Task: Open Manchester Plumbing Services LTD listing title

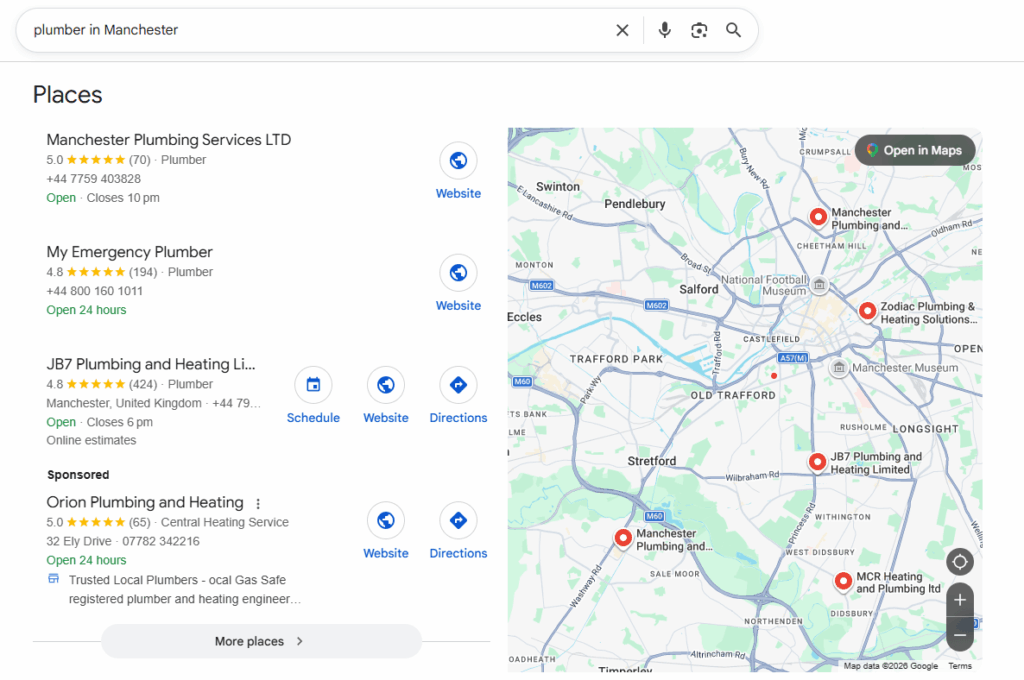Action: 168,140
